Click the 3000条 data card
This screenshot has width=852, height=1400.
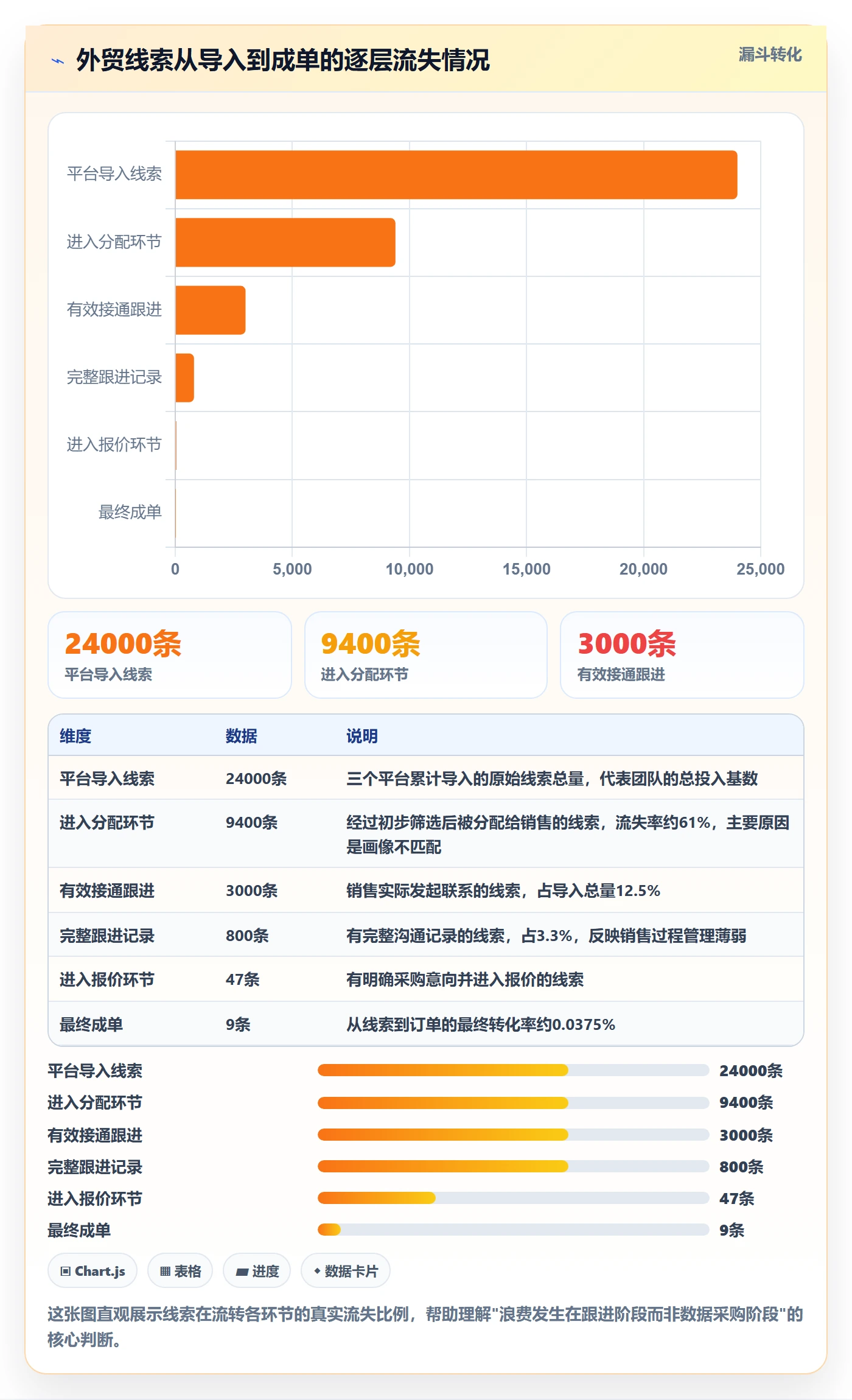tap(682, 655)
